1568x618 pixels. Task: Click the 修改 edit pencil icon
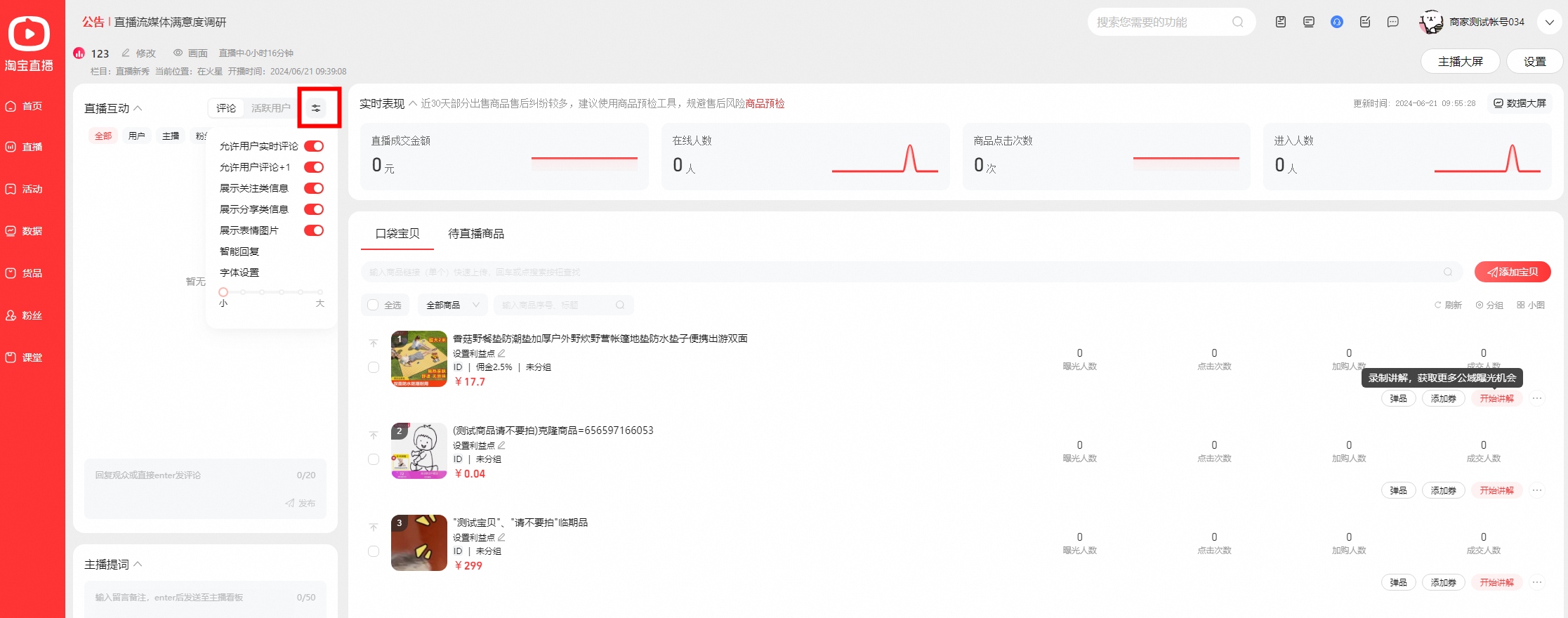[x=126, y=53]
